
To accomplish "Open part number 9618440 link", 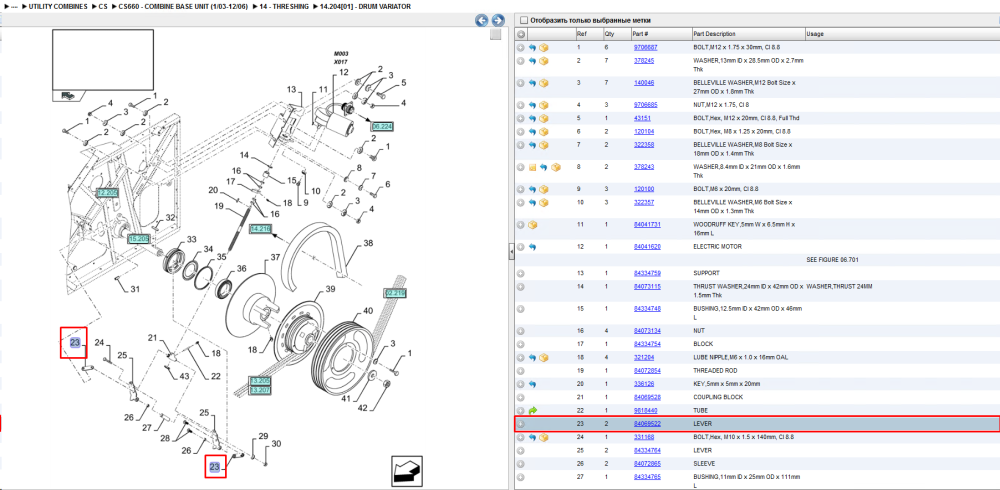I will [645, 410].
